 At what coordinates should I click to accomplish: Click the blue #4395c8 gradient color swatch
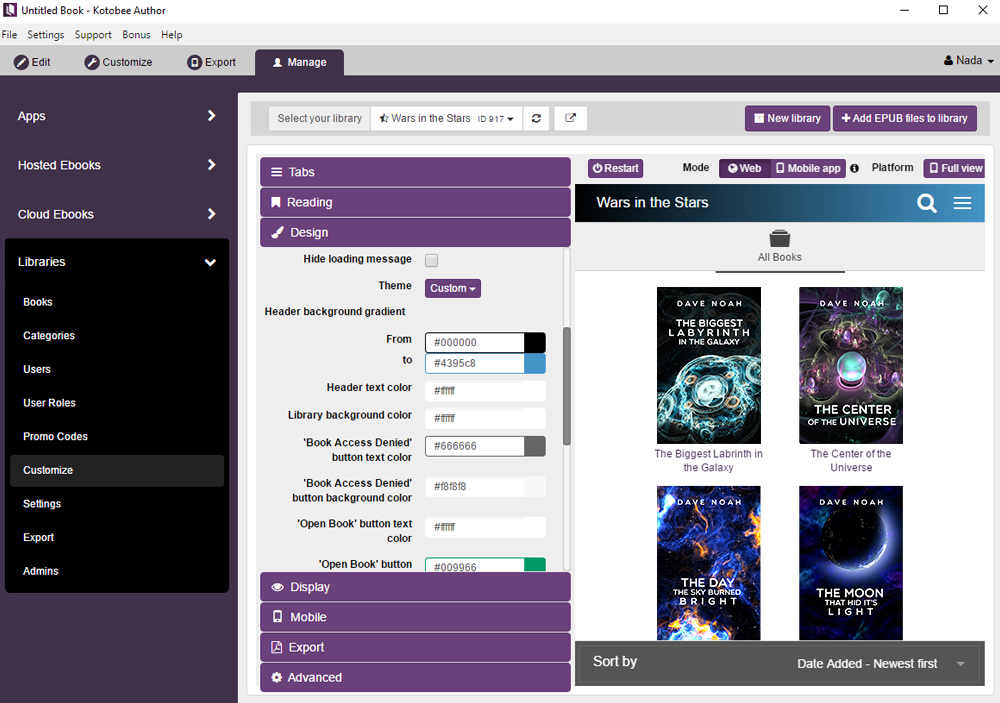tap(535, 363)
